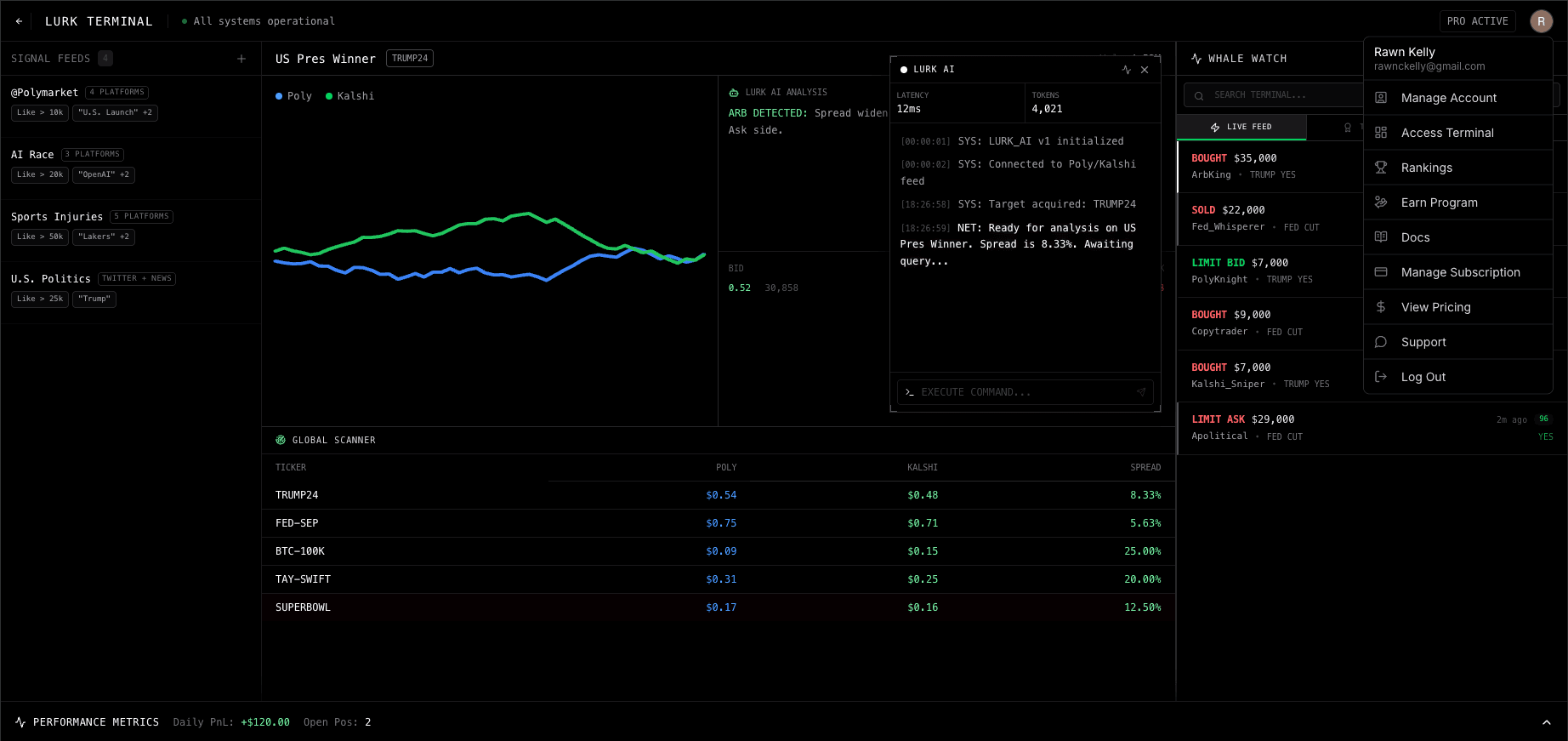The height and width of the screenshot is (741, 1568).
Task: Open PolyKnight LIMIT BID $7,000 trade
Action: [1270, 271]
